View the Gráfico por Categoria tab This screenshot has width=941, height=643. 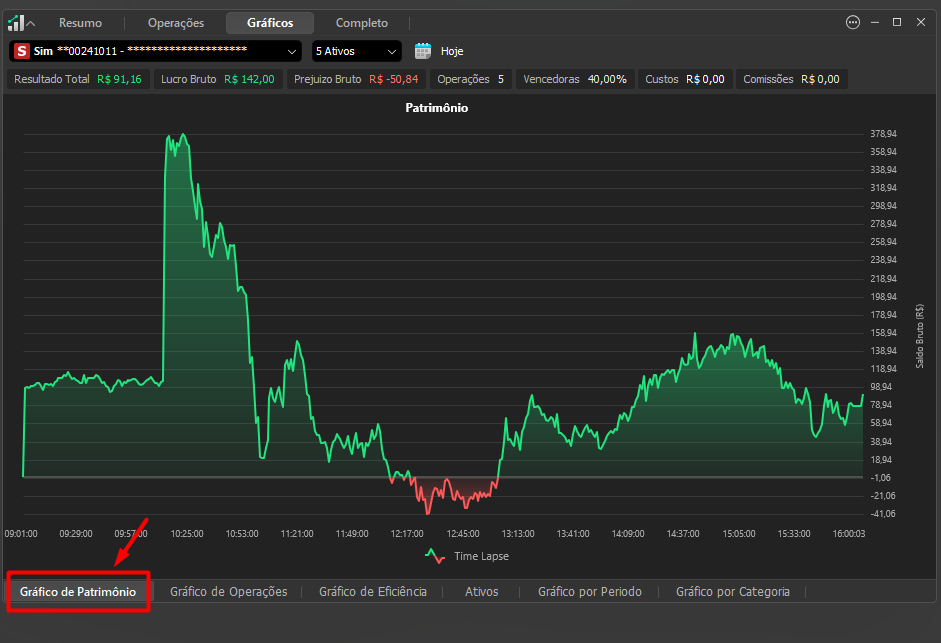[733, 592]
